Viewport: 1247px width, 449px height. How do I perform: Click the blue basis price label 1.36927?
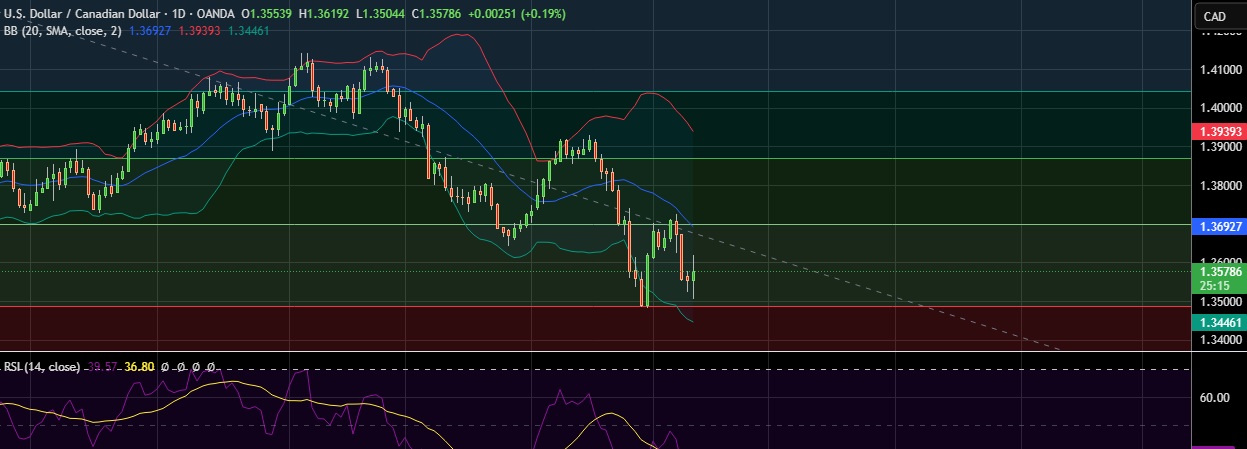tap(1218, 227)
